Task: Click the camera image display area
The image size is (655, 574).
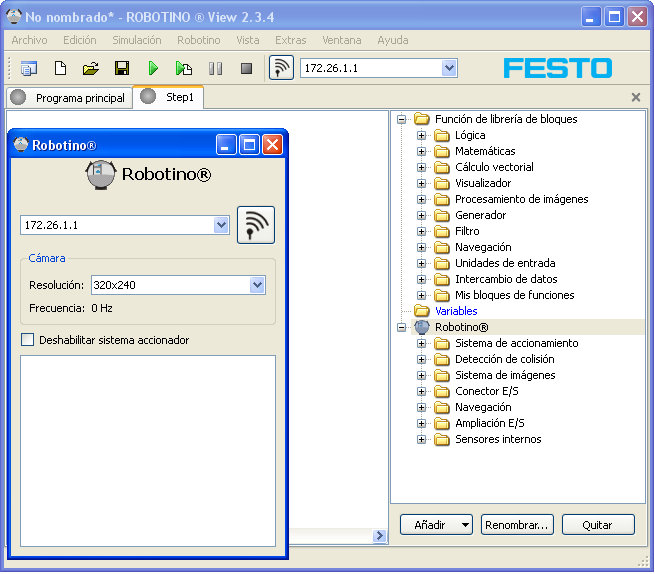Action: (148, 451)
